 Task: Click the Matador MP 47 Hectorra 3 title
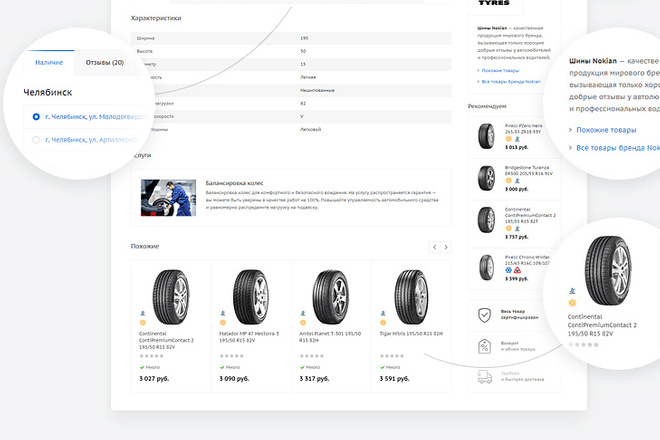point(249,337)
